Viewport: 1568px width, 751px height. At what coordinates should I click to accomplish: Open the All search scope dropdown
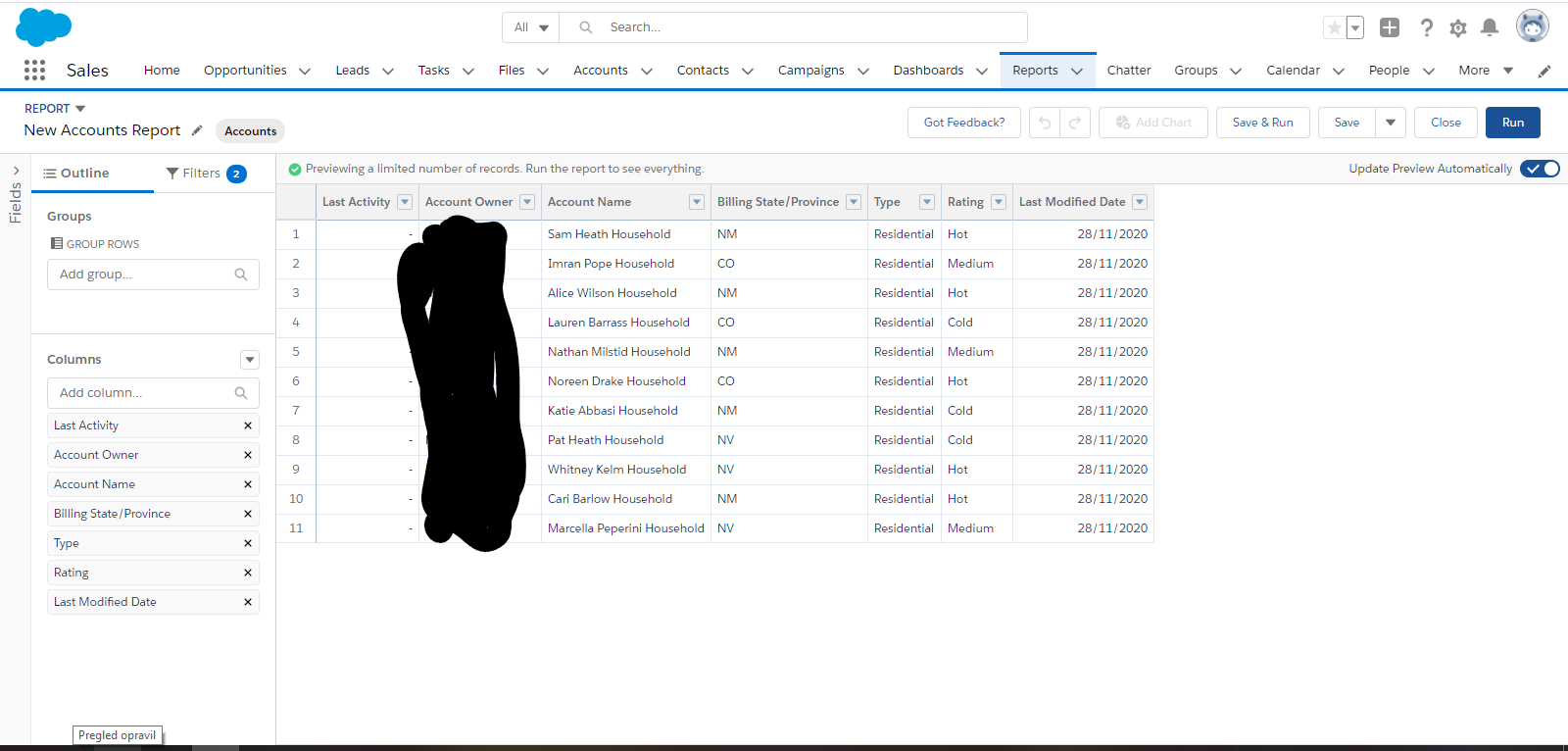[x=531, y=27]
